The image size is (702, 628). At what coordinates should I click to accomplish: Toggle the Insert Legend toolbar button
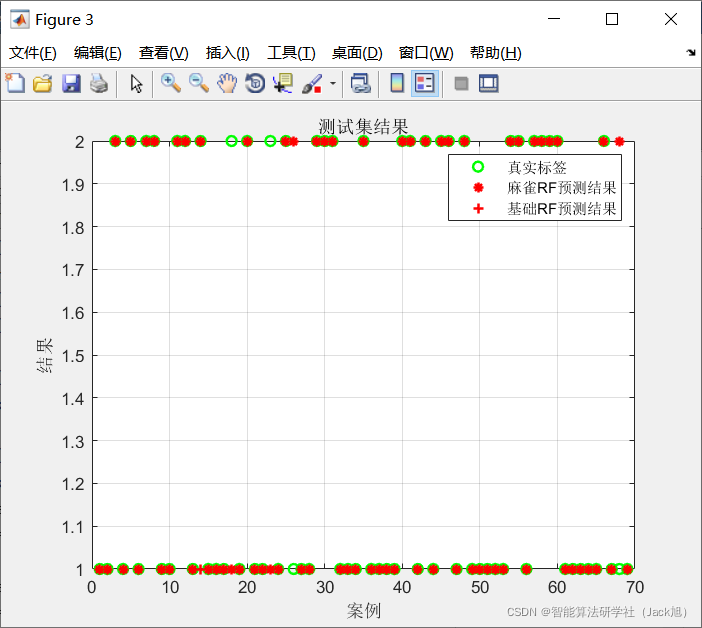coord(424,83)
